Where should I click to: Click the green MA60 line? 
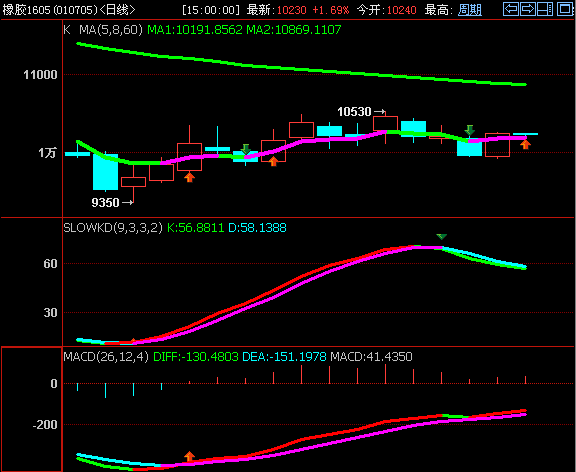(301, 69)
